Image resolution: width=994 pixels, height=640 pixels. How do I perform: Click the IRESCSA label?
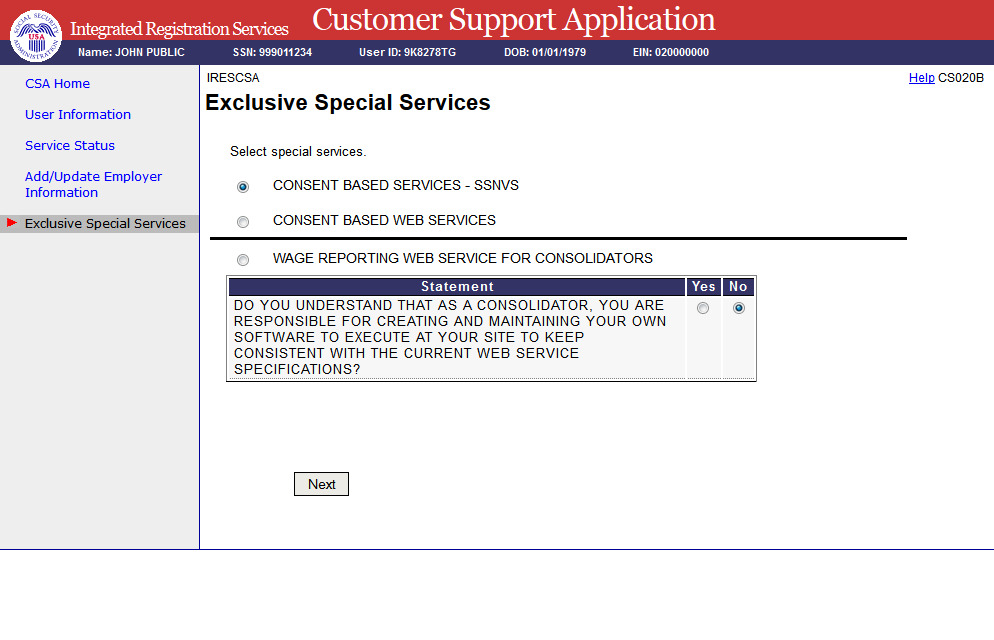pos(233,78)
